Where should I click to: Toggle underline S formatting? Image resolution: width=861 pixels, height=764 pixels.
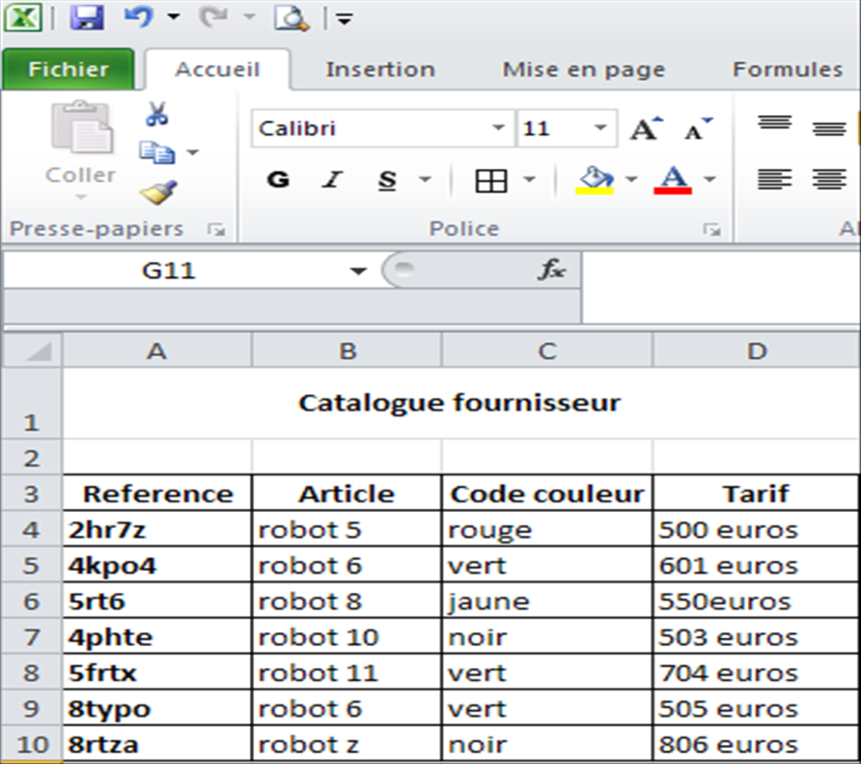(x=388, y=180)
